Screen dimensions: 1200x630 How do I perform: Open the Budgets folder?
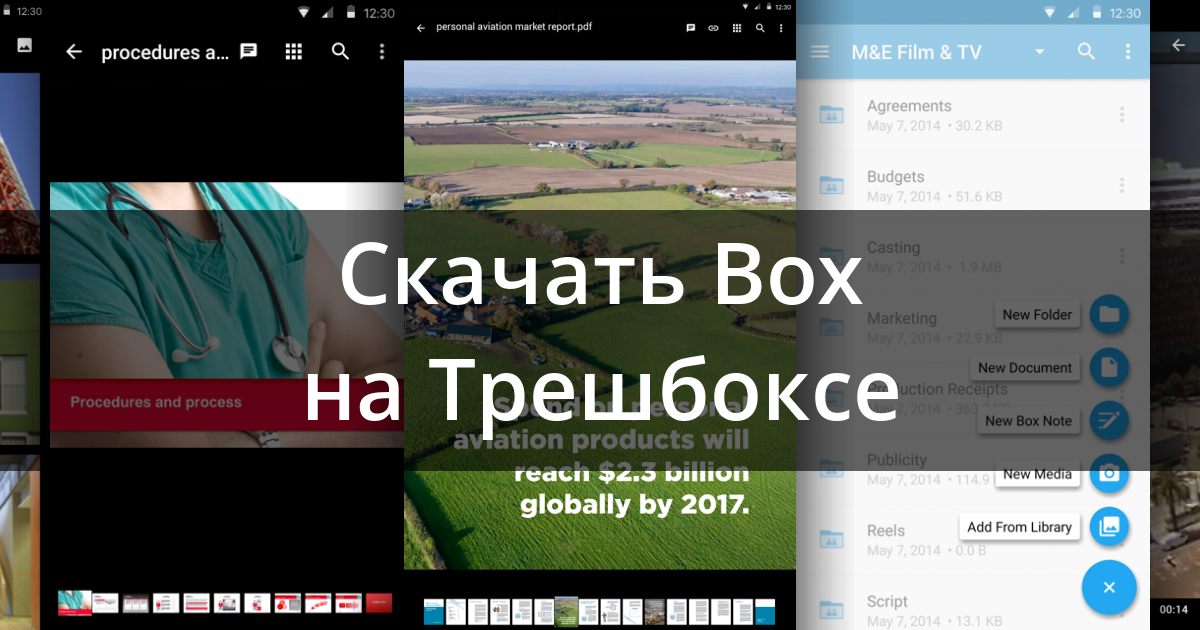[973, 186]
